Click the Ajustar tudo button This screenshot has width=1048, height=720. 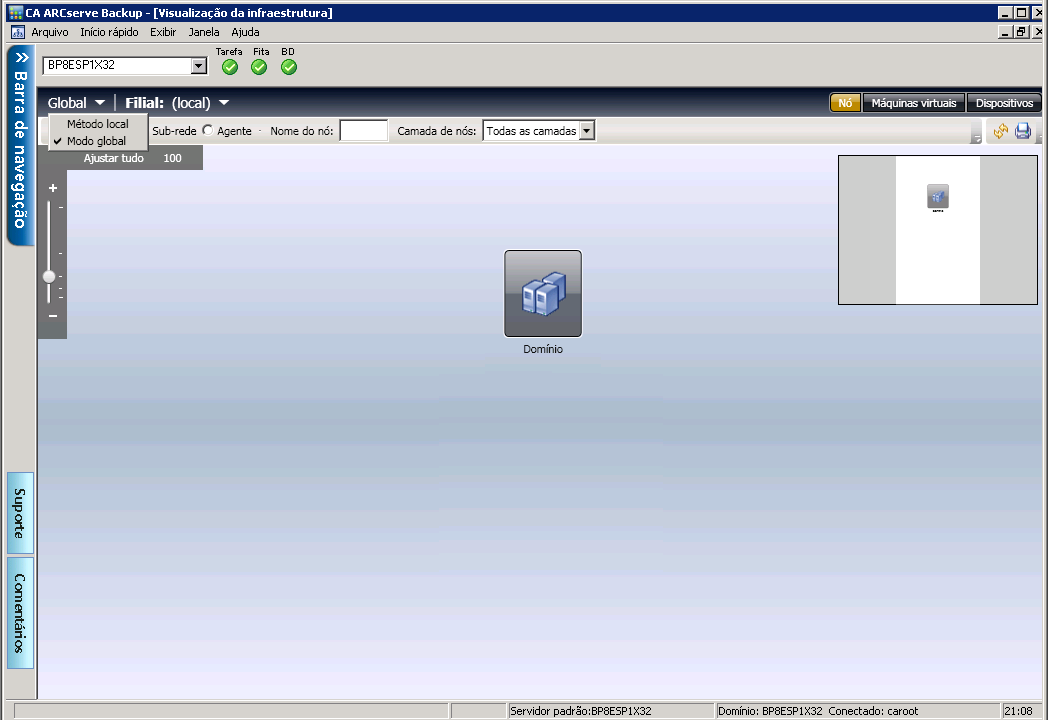[113, 158]
